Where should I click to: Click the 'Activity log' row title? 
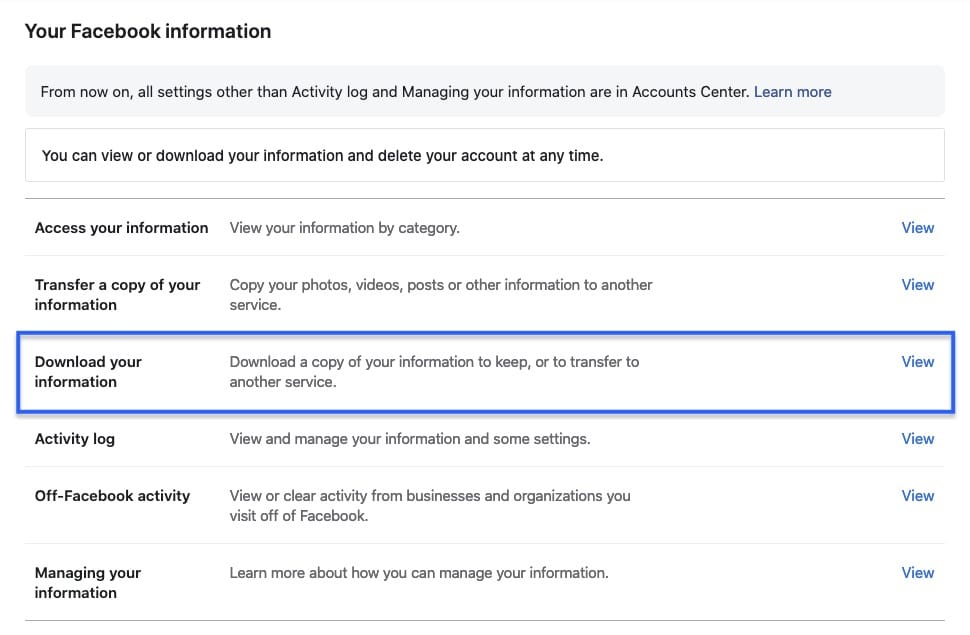coord(75,439)
